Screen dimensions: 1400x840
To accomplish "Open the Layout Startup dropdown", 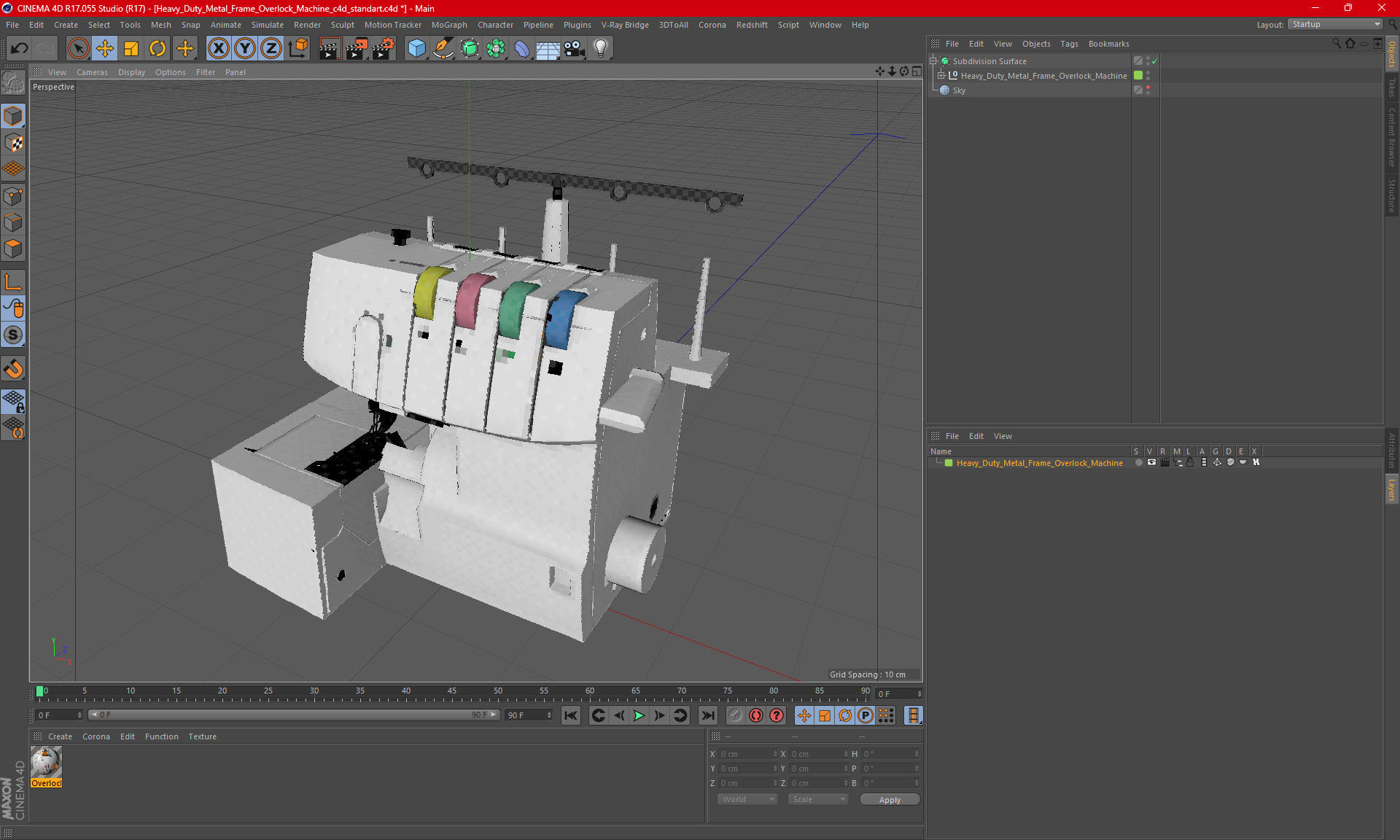I will coord(1335,24).
